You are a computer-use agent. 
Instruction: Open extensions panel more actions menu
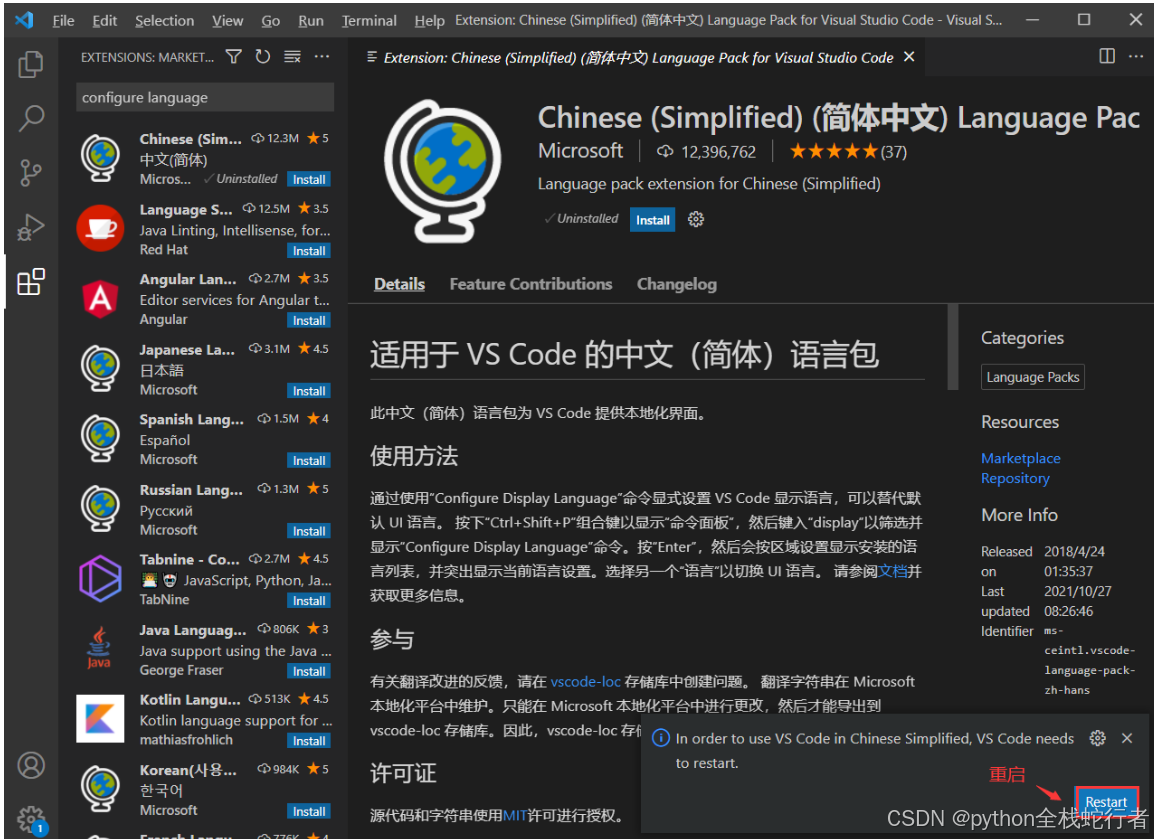point(322,57)
